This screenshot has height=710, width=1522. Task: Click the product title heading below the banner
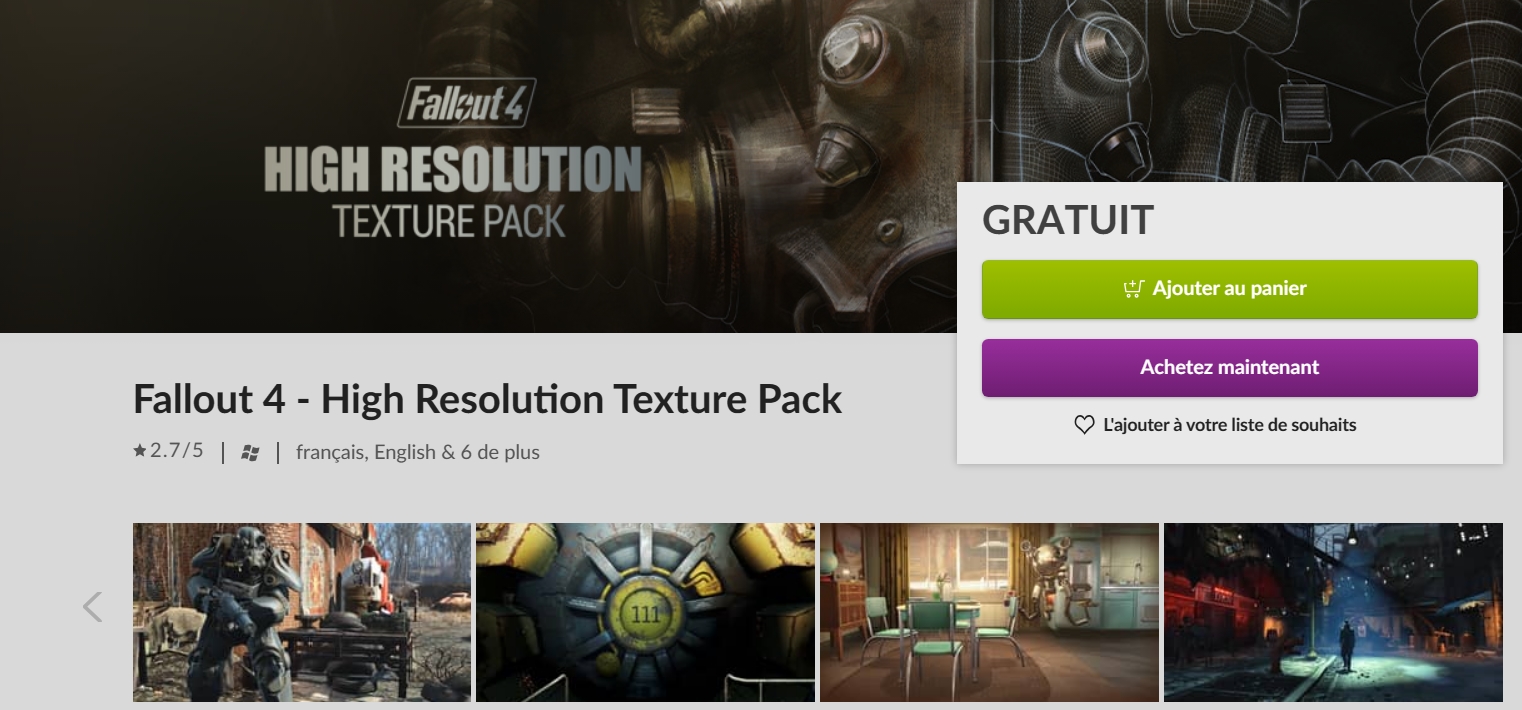pyautogui.click(x=487, y=399)
